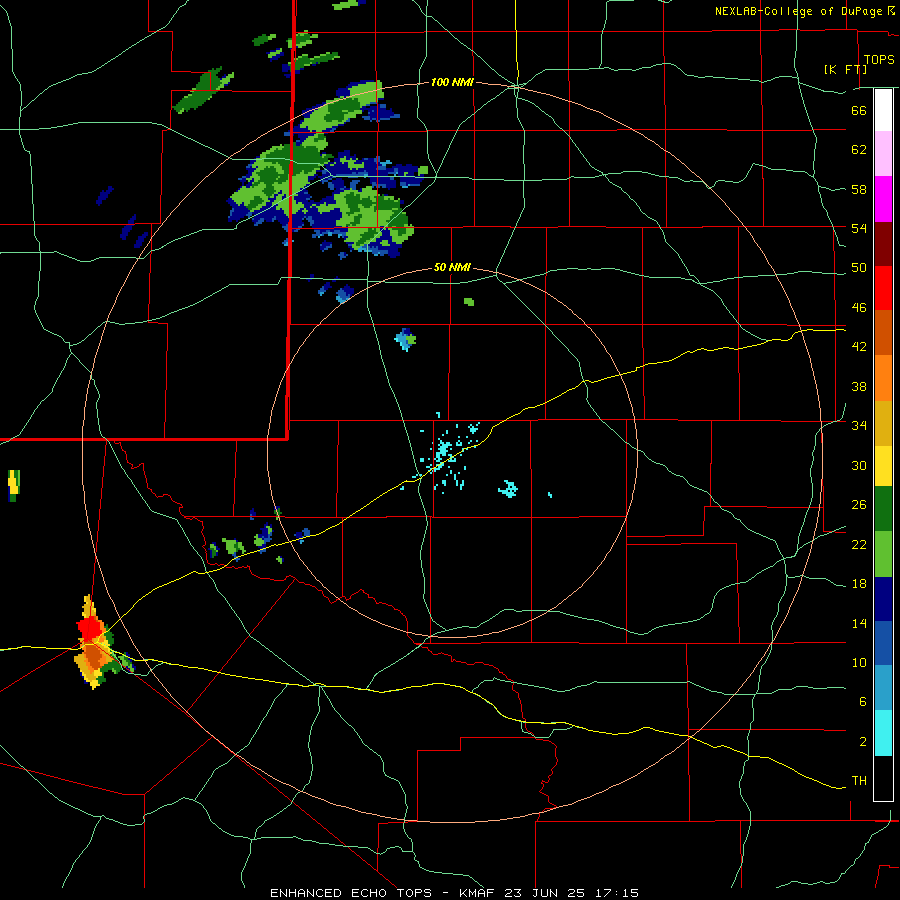Image resolution: width=900 pixels, height=900 pixels.
Task: Click the legend value "30"
Action: [x=859, y=465]
